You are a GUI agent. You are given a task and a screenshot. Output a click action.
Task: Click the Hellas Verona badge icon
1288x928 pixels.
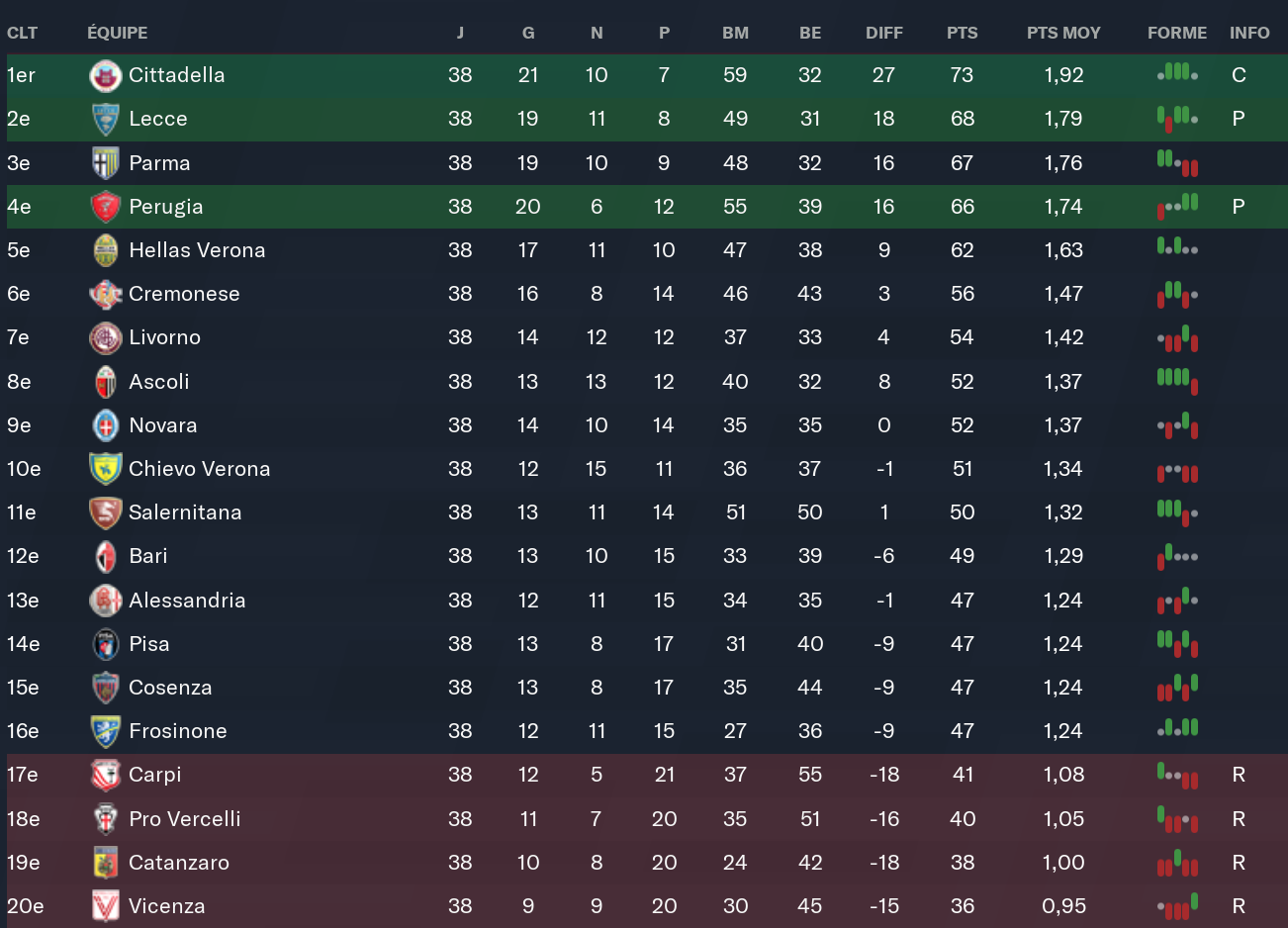tap(105, 250)
